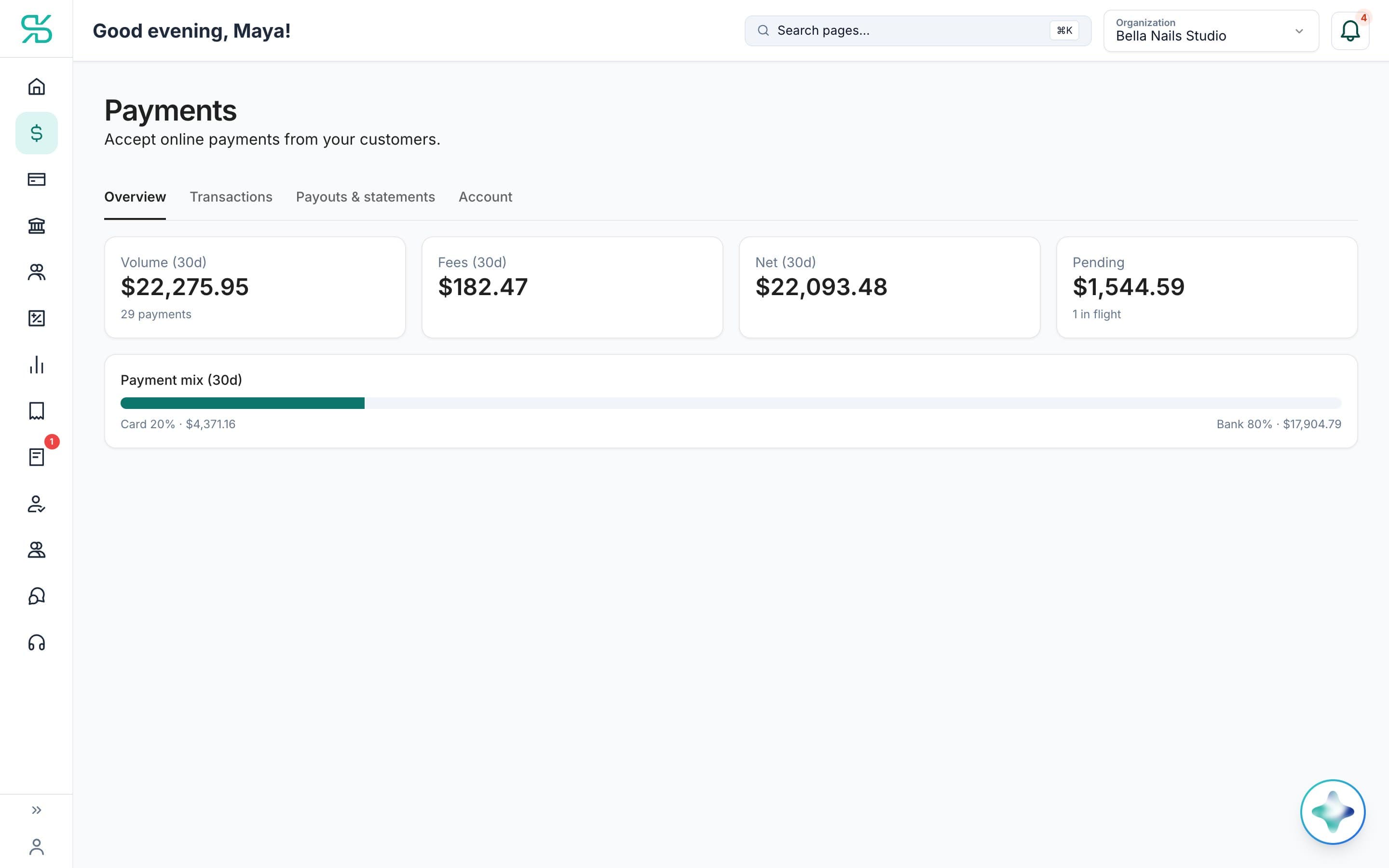Open the Home icon in sidebar
Screen dimensions: 1389x868
point(36,87)
